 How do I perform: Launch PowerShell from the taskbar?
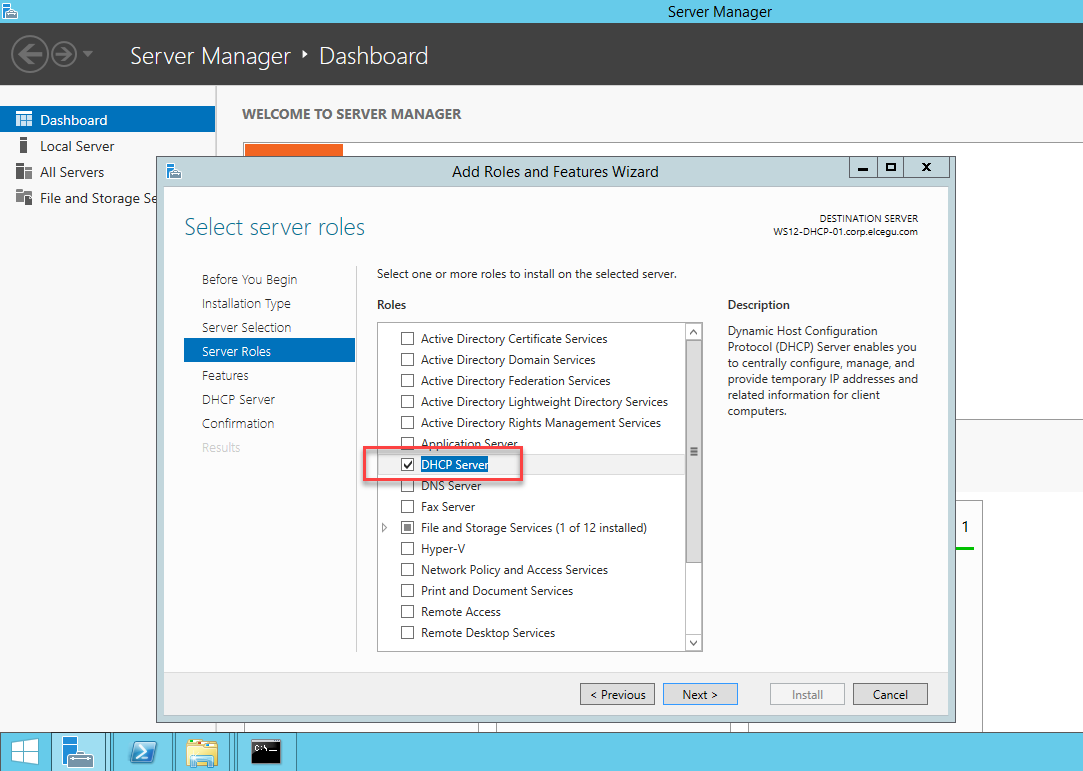click(142, 751)
